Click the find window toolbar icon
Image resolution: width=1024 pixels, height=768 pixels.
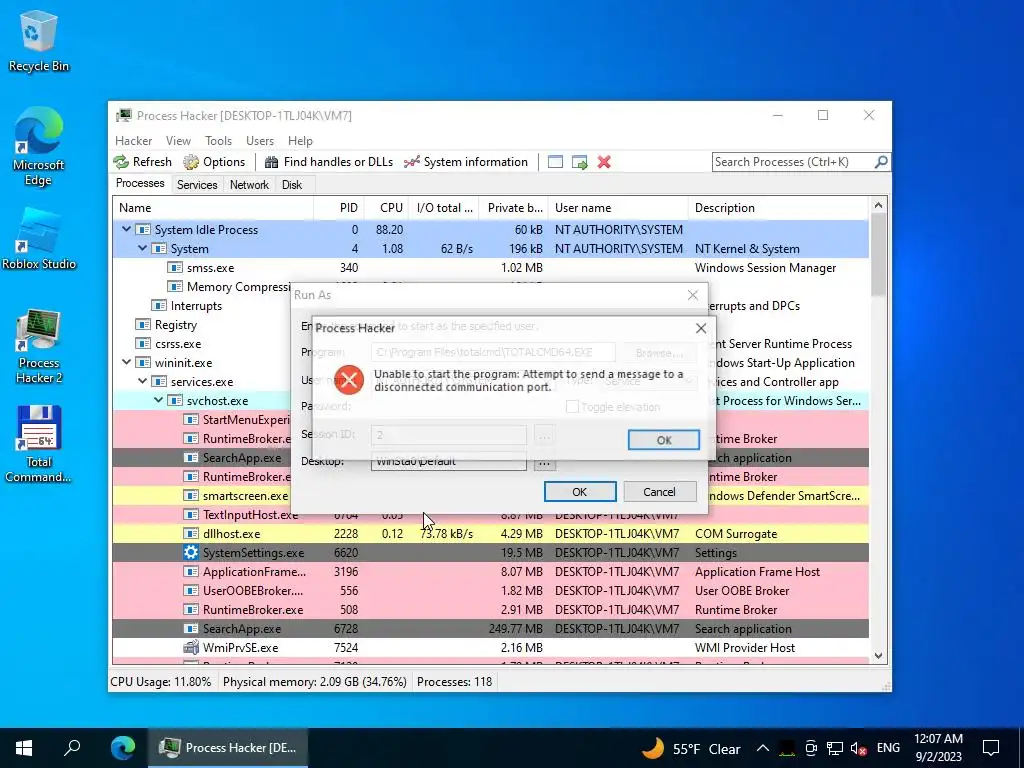[x=555, y=162]
